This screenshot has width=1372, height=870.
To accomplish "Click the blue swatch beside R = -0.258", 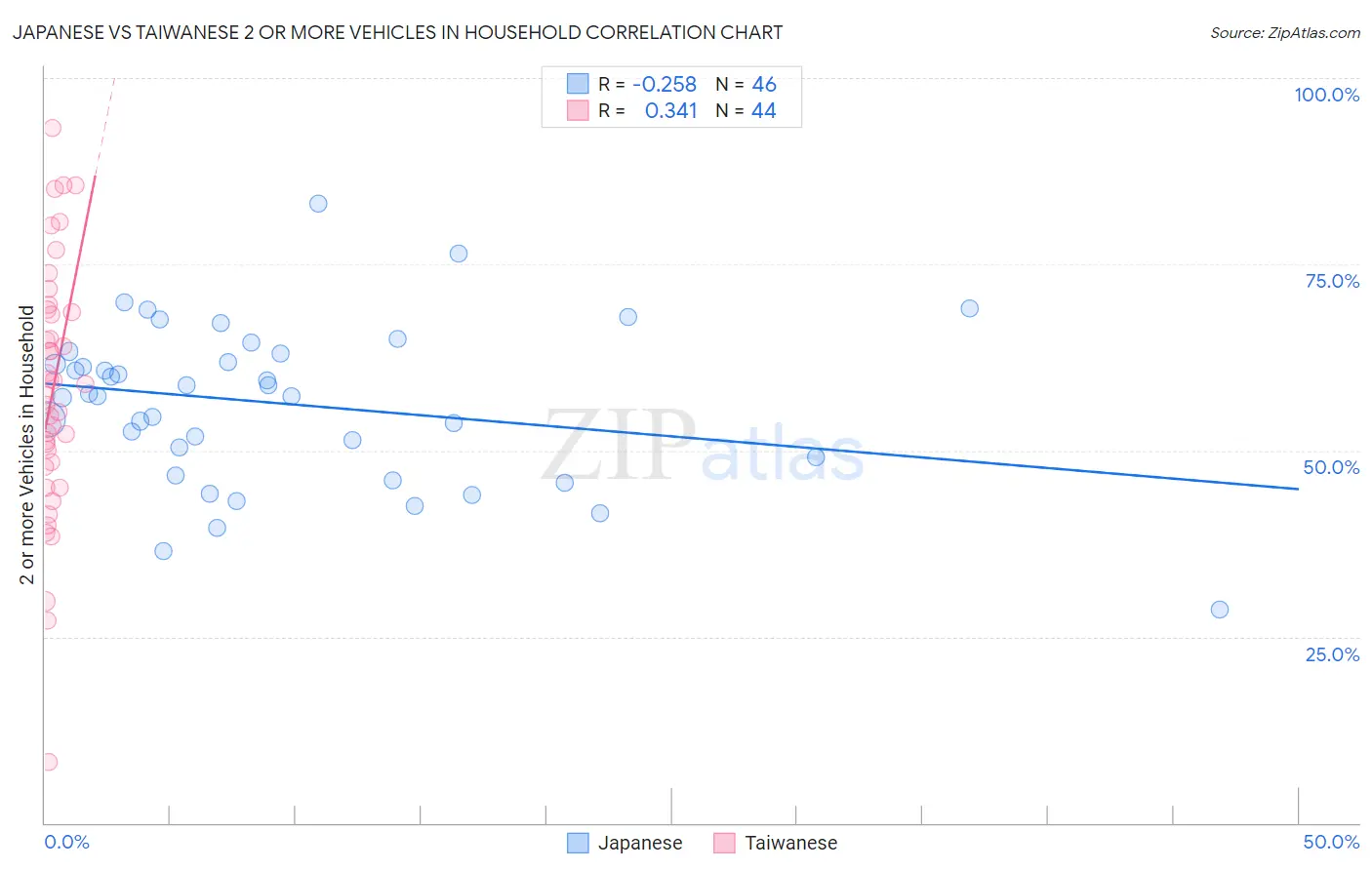I will [578, 84].
